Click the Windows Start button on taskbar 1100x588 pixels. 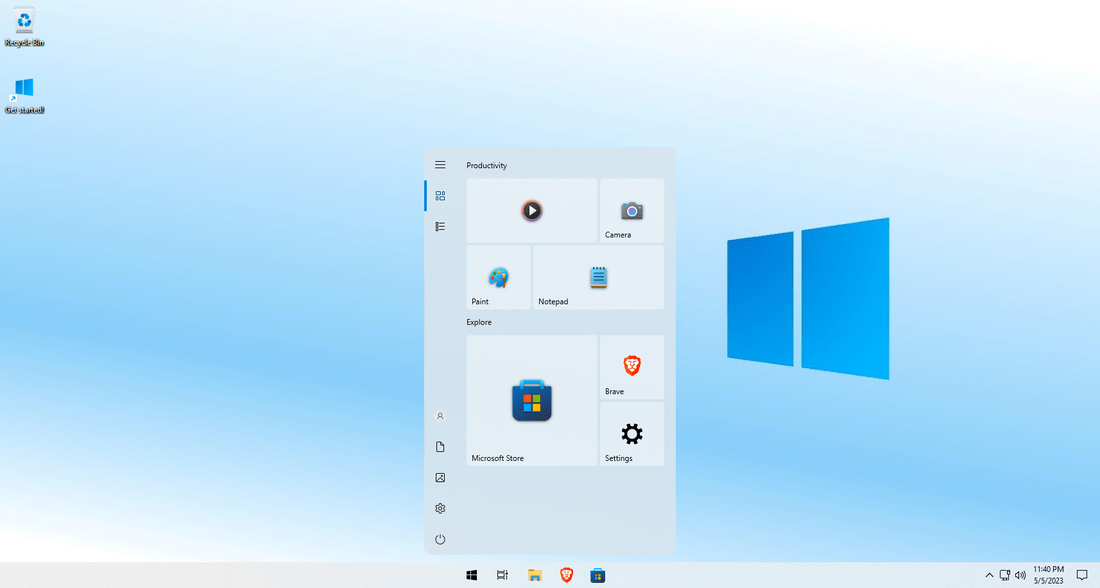click(x=471, y=575)
